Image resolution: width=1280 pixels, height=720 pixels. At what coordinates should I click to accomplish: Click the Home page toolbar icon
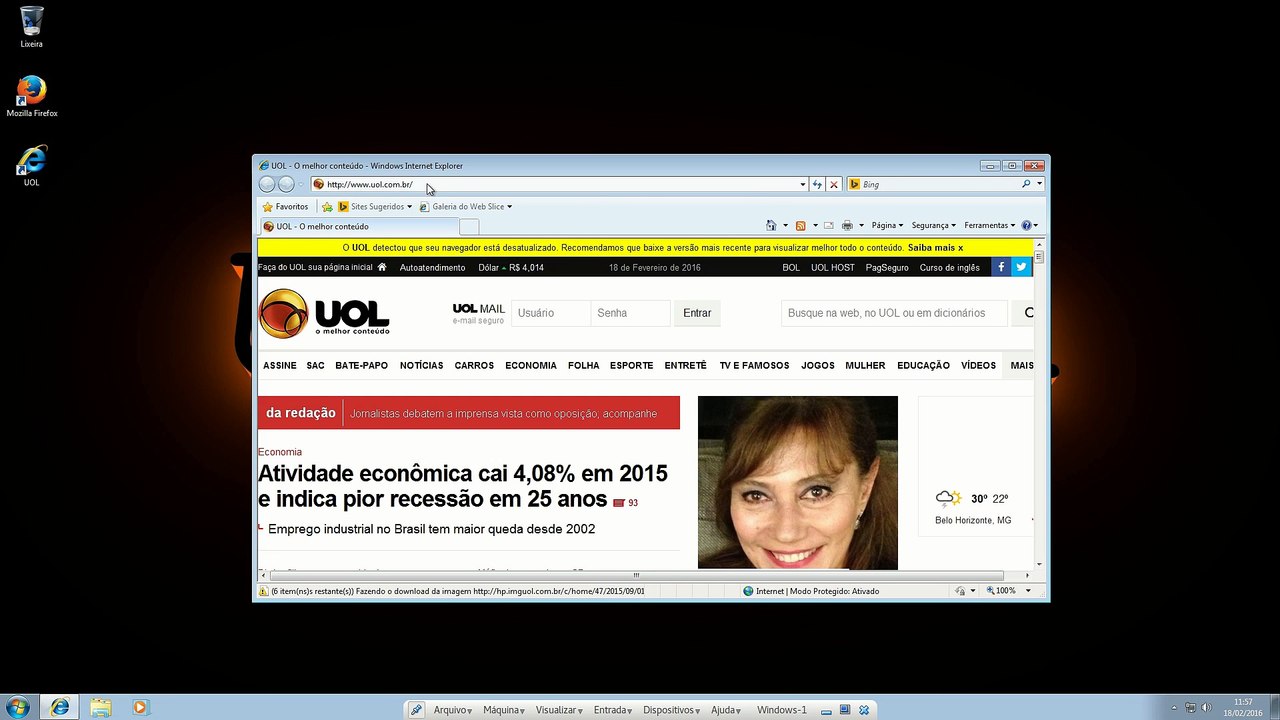pos(771,226)
